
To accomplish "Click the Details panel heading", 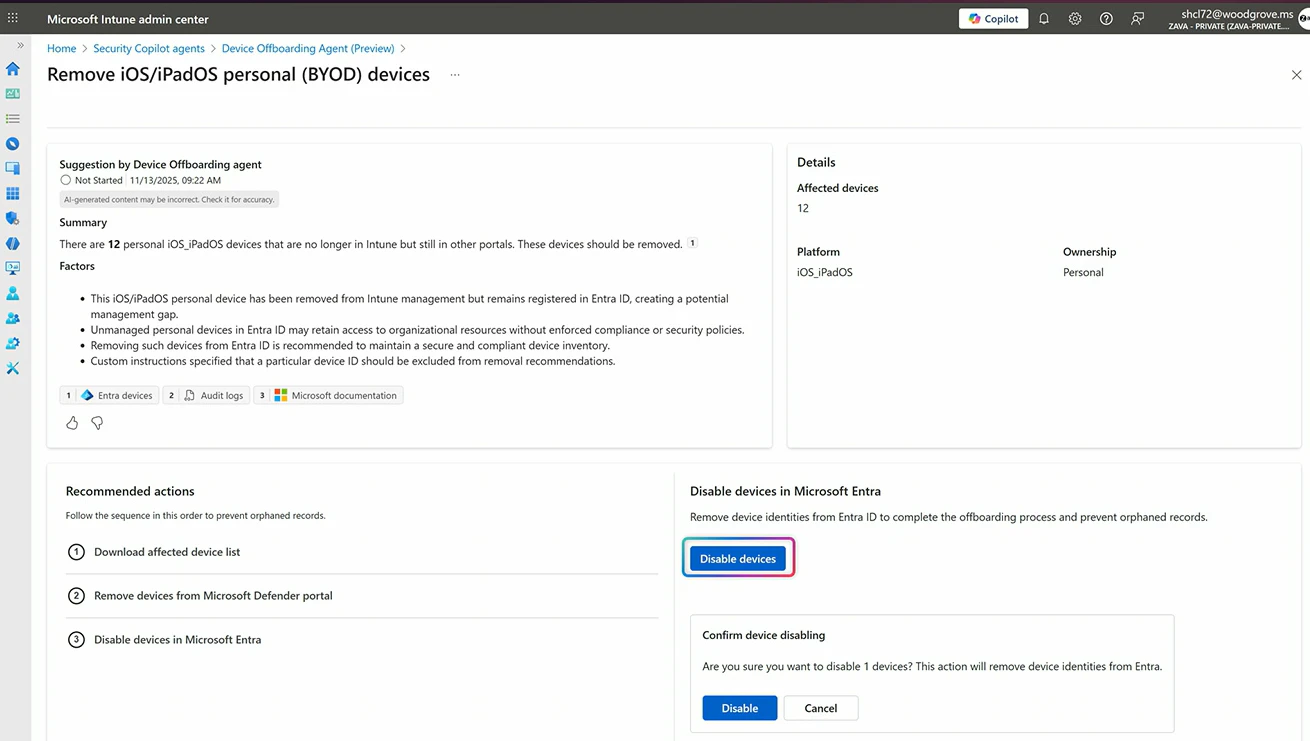I will click(x=816, y=162).
